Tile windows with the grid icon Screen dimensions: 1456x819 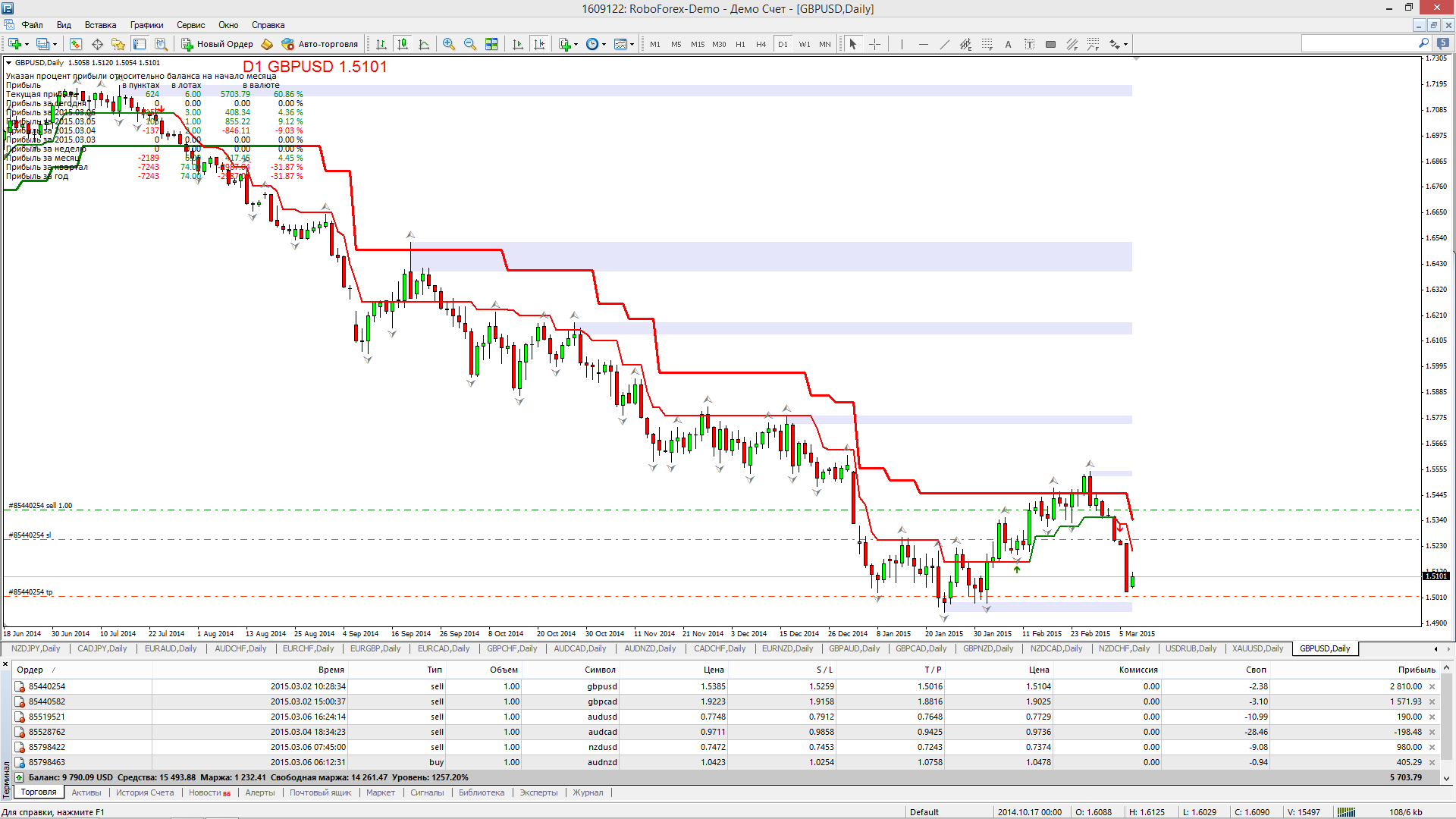491,44
